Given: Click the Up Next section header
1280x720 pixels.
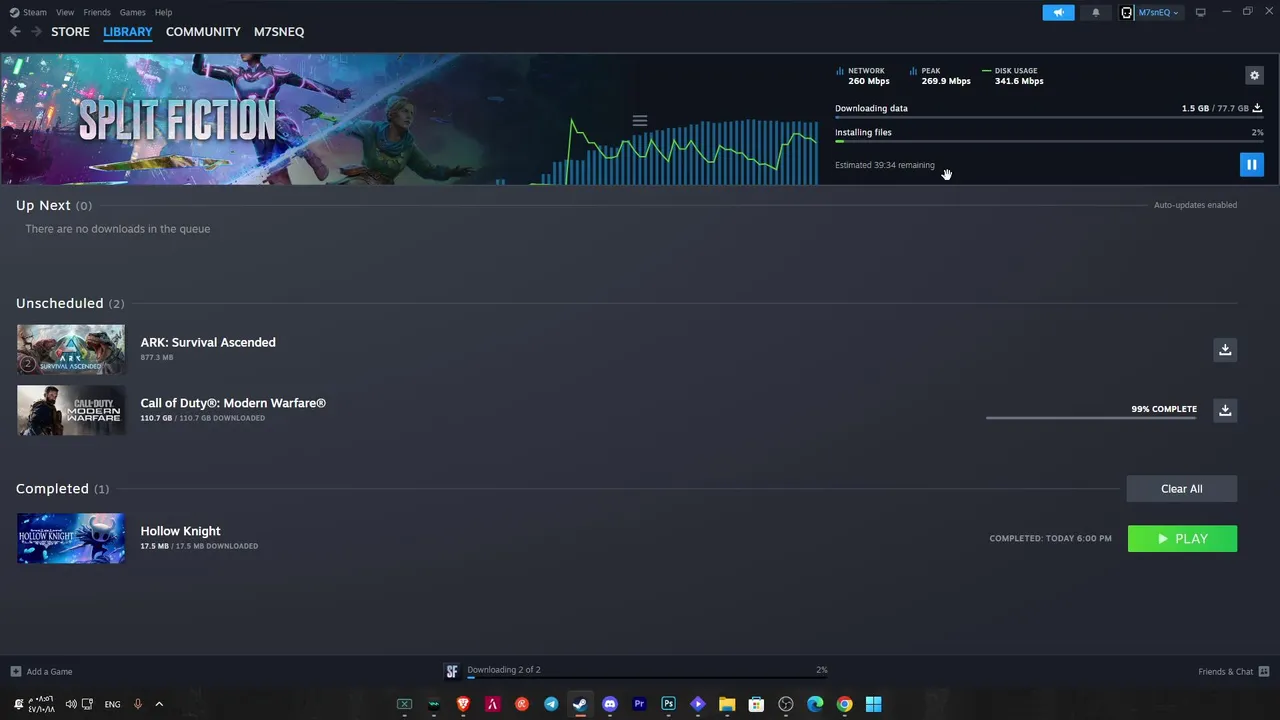Looking at the screenshot, I should [x=54, y=205].
